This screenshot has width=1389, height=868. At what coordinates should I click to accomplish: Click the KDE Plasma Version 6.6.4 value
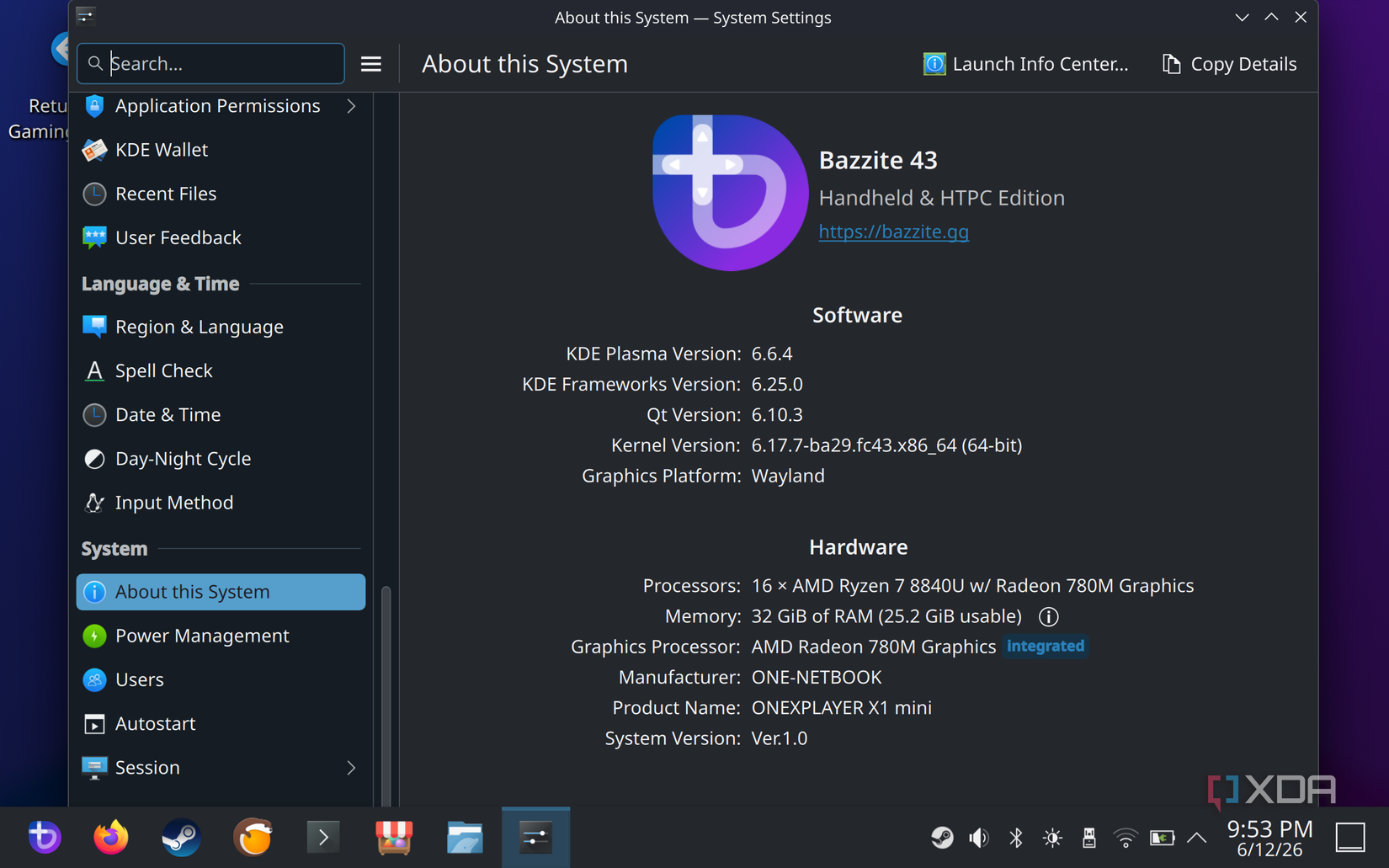772,354
